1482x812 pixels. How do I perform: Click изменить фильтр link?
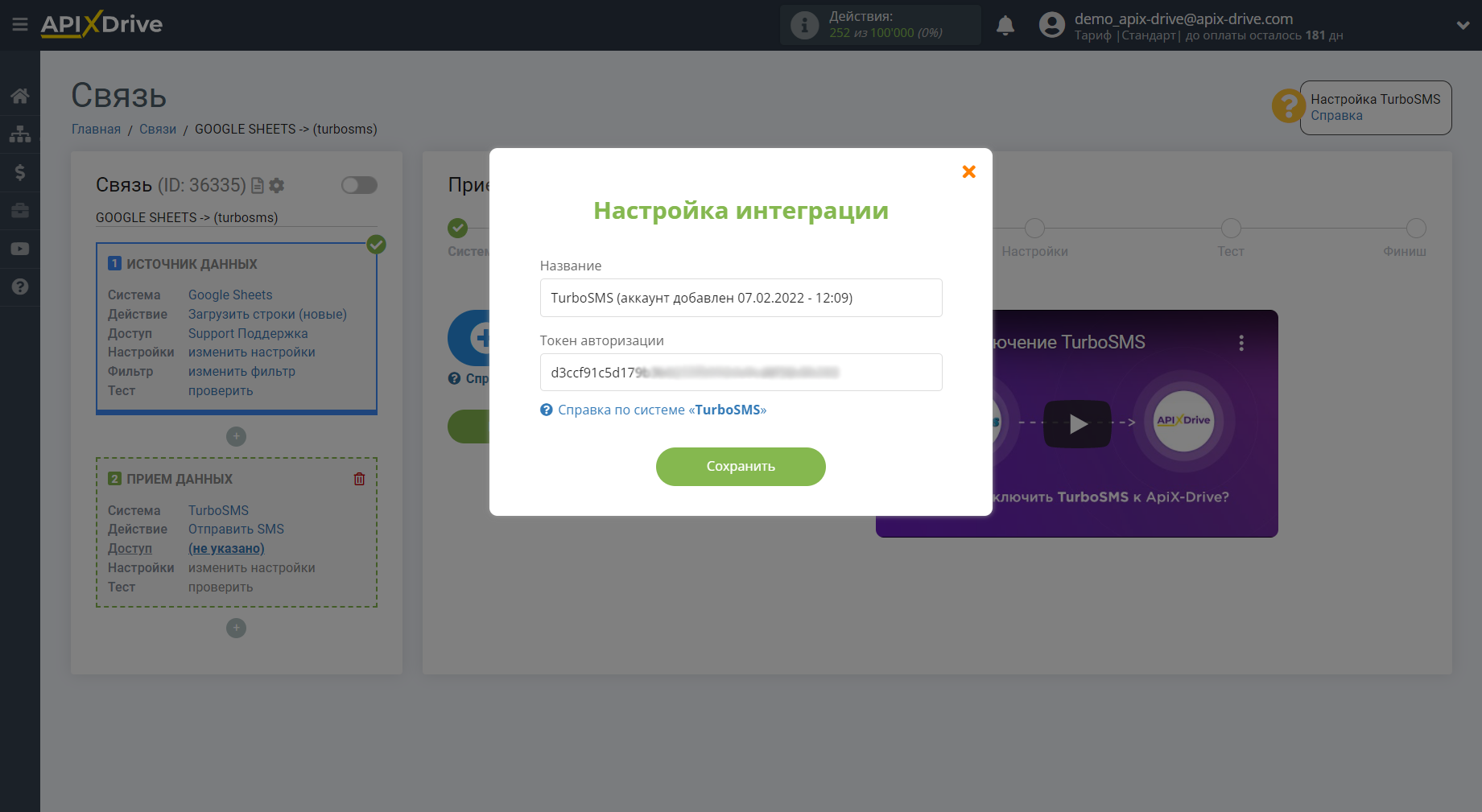click(241, 372)
